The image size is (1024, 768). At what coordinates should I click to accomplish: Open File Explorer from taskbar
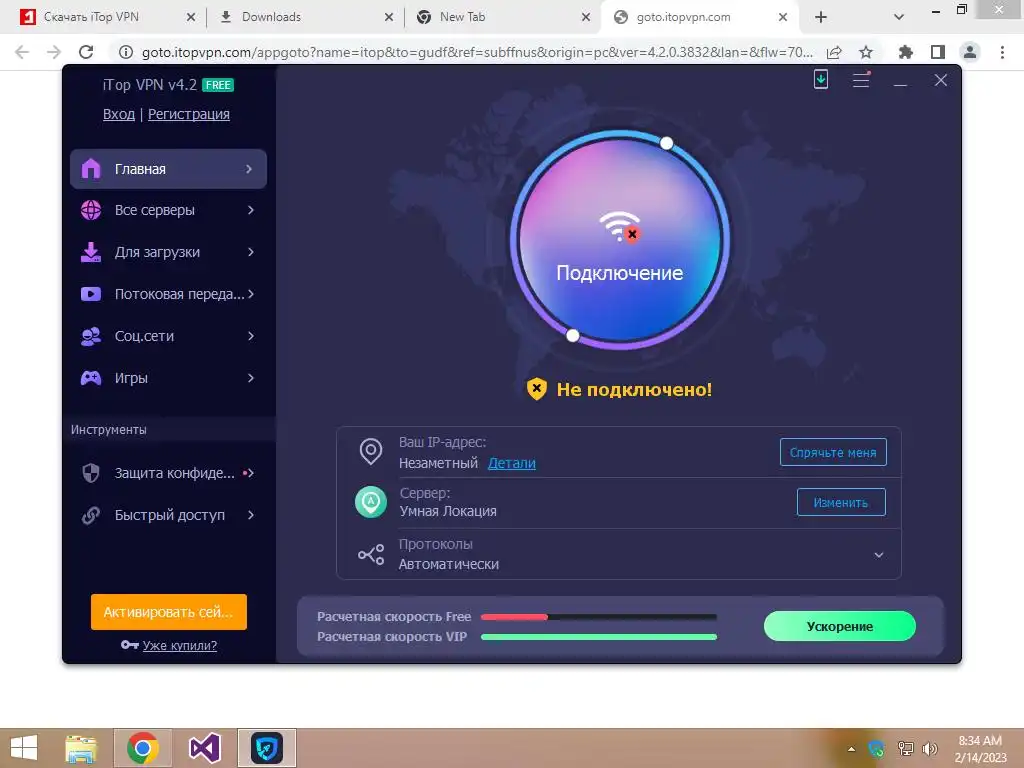81,748
